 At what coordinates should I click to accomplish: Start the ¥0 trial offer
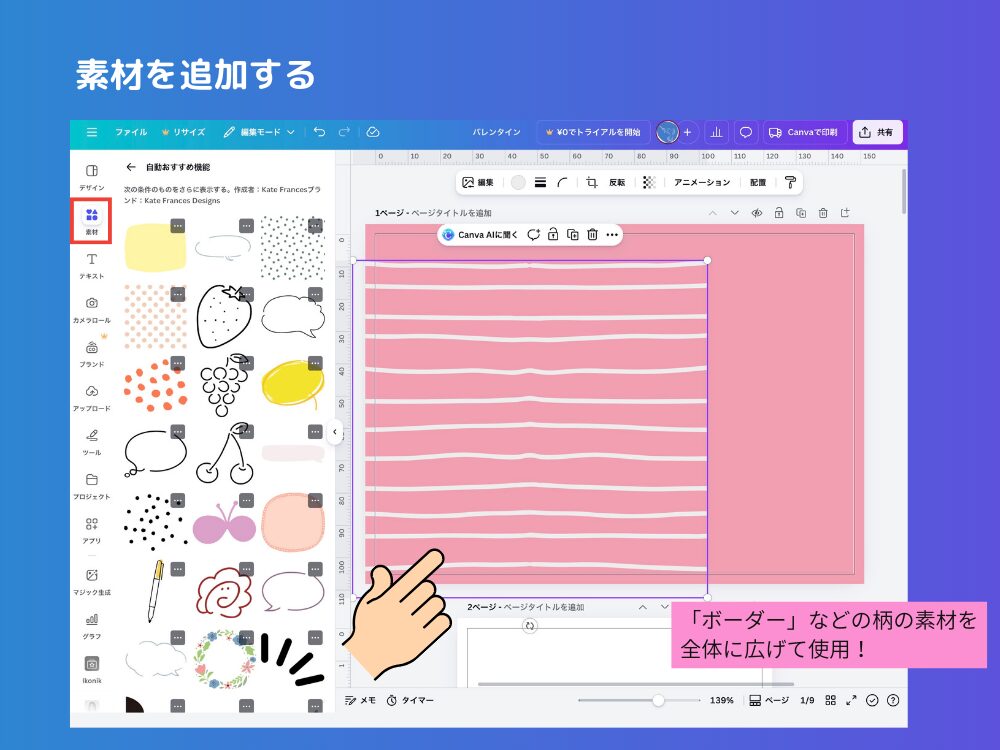(x=595, y=131)
